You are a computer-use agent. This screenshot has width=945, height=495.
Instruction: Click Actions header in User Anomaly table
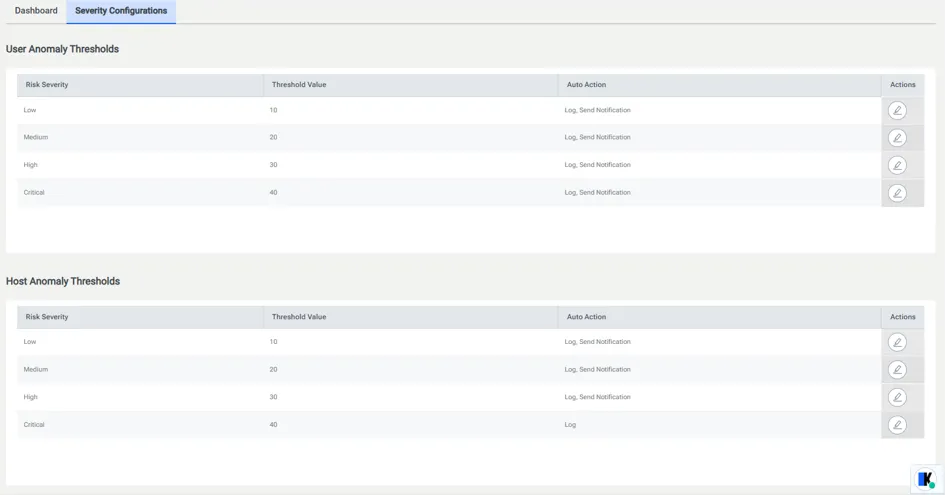[x=902, y=85]
